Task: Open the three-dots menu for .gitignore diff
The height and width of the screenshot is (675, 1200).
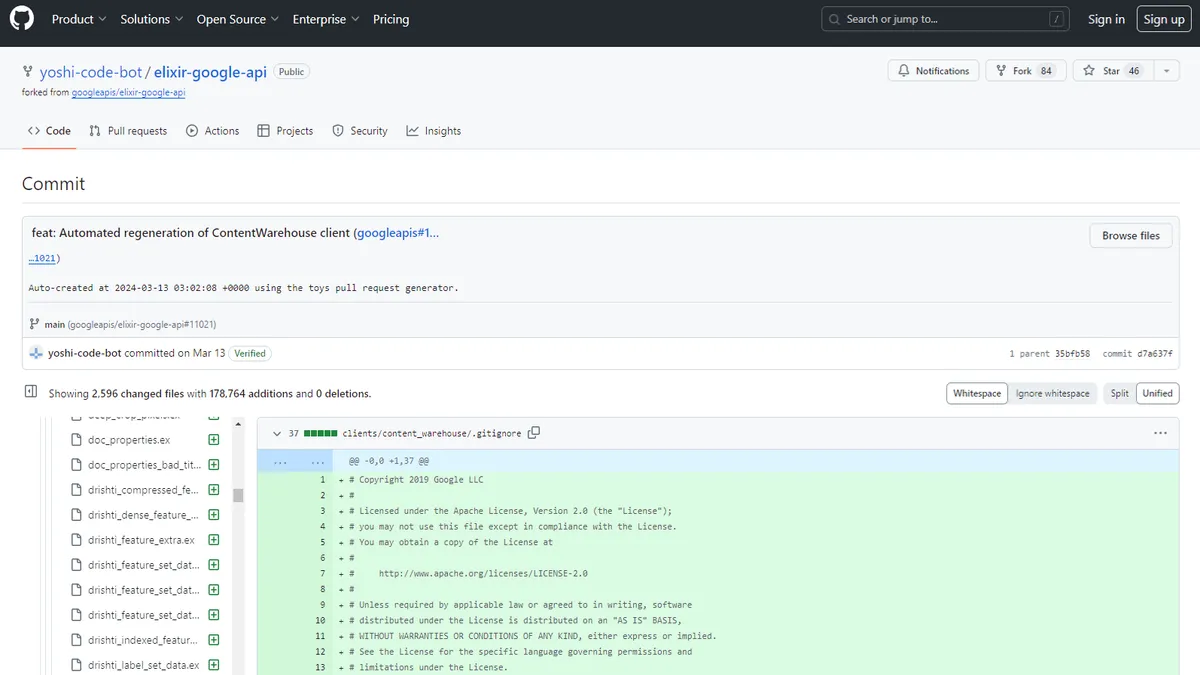Action: pos(1160,433)
